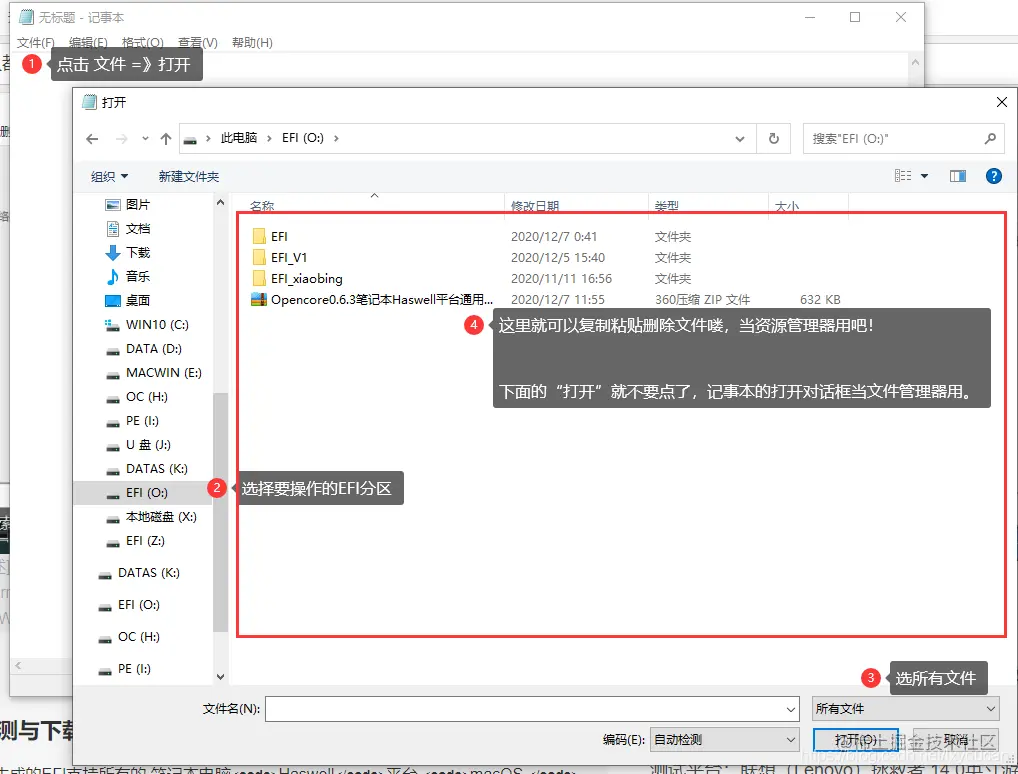Open Notepad 帮助(H) menu
1018x774 pixels.
252,42
